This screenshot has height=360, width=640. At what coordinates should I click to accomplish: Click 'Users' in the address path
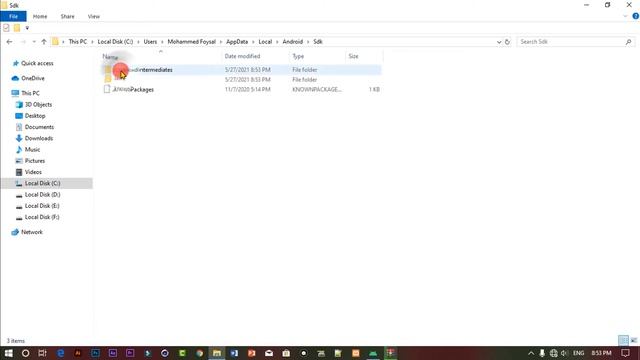pyautogui.click(x=150, y=42)
